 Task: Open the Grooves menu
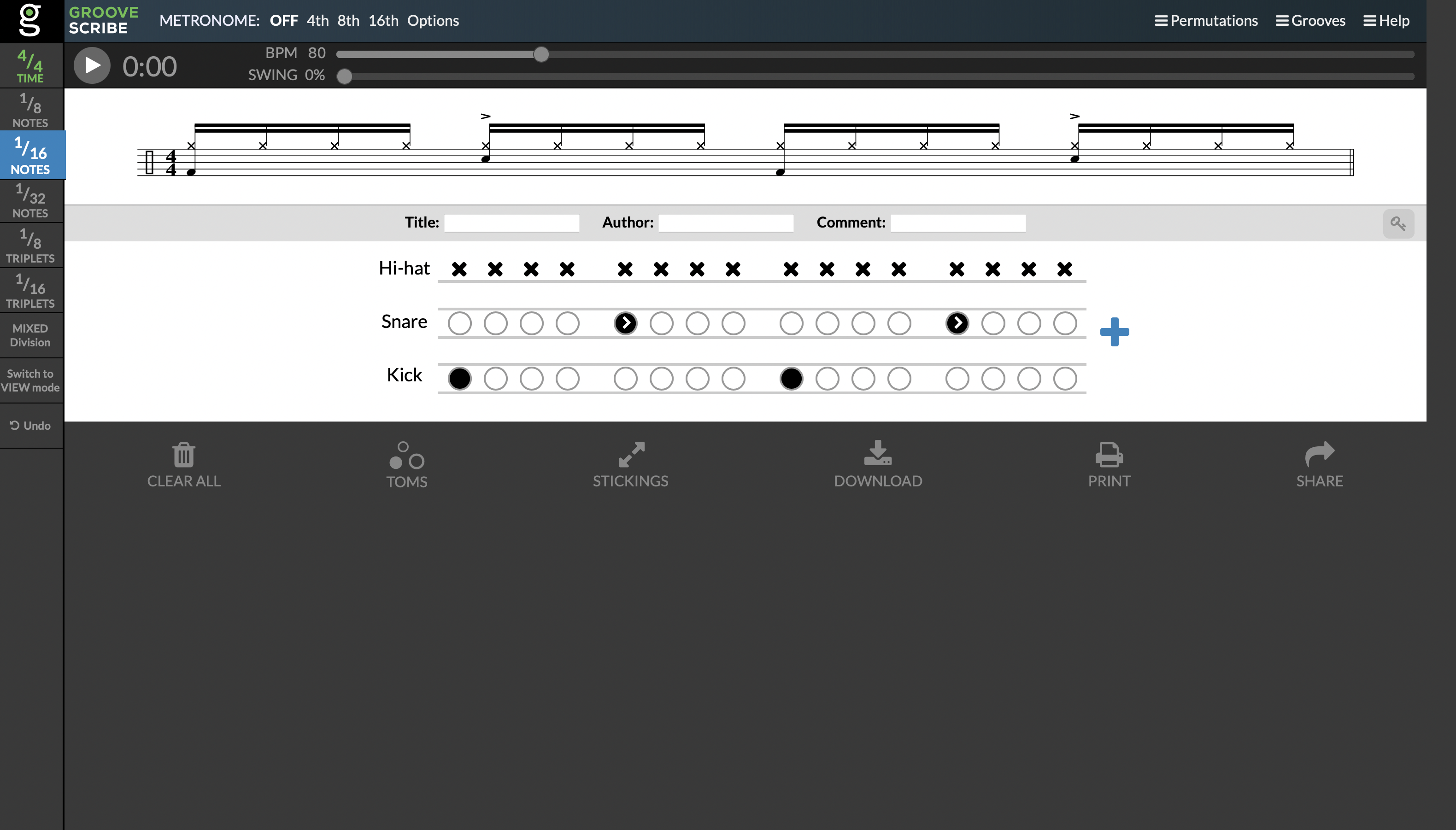[x=1310, y=21]
